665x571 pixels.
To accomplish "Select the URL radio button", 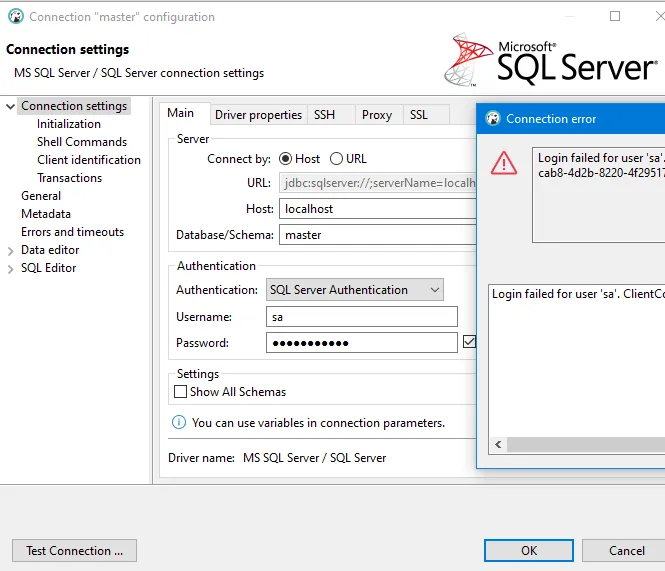I will 336,159.
